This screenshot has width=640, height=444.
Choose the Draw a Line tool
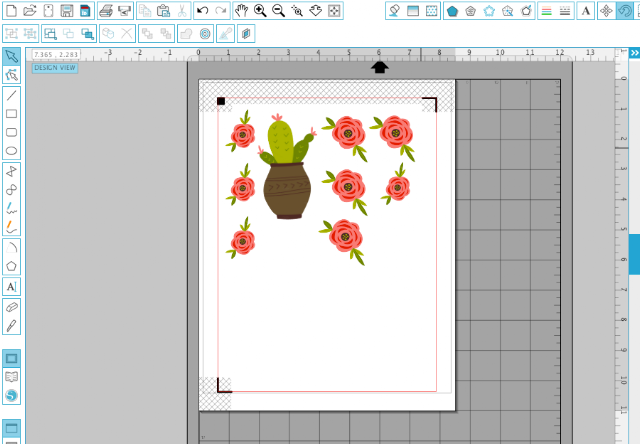(11, 95)
